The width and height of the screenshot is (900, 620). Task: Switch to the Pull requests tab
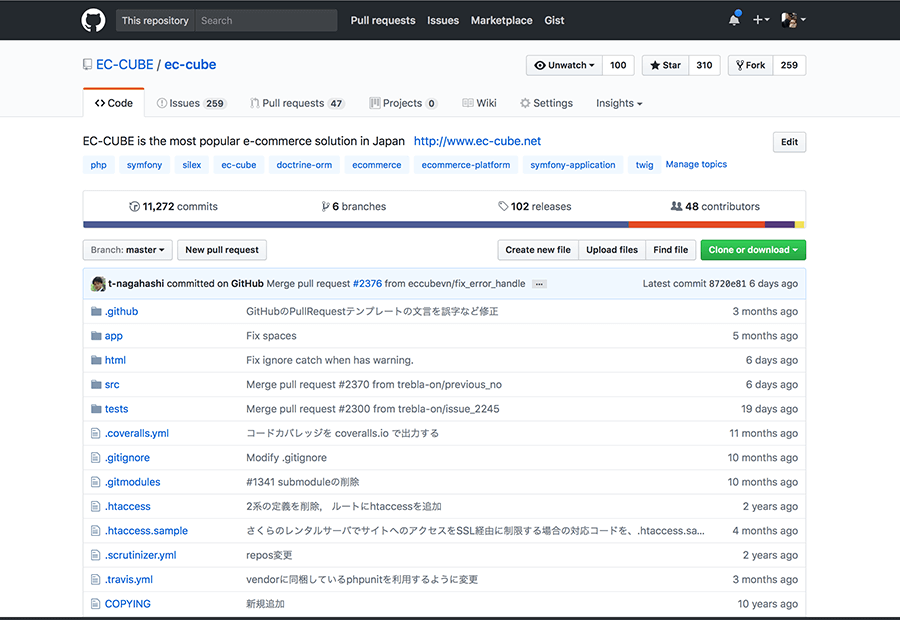click(x=298, y=102)
